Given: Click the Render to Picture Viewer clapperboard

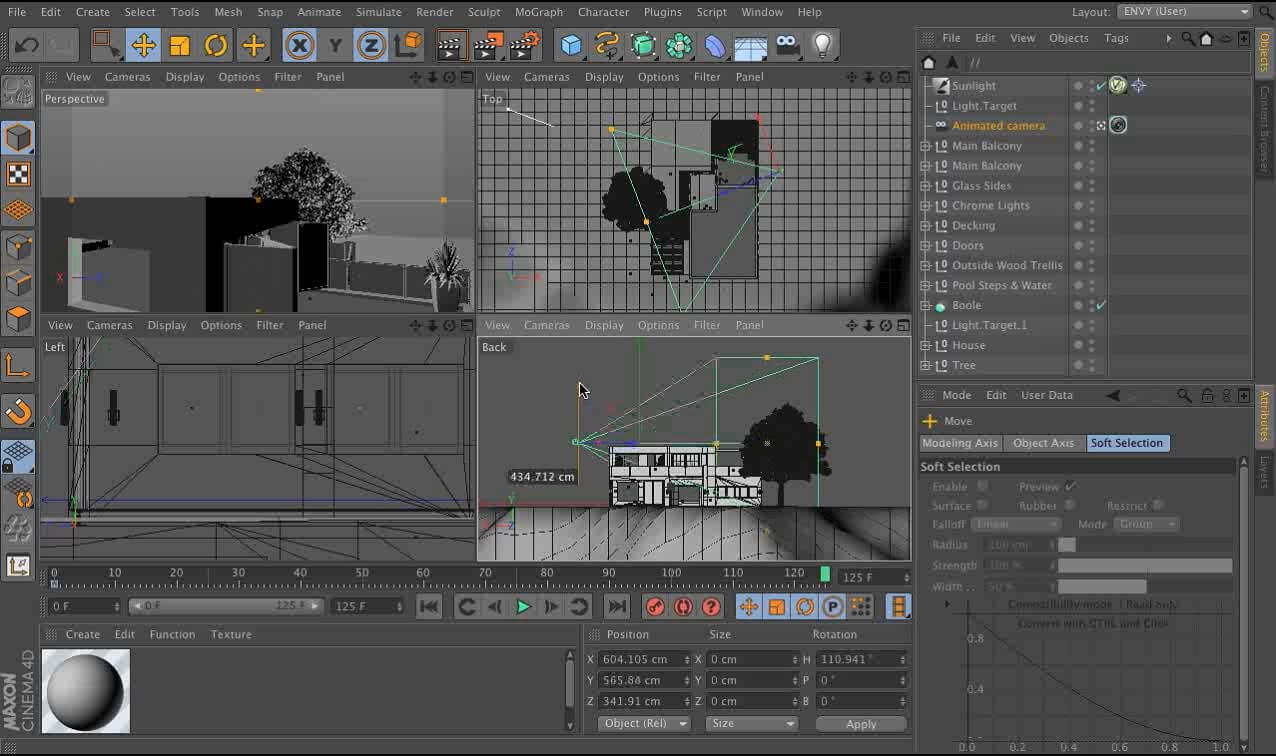Looking at the screenshot, I should (488, 45).
